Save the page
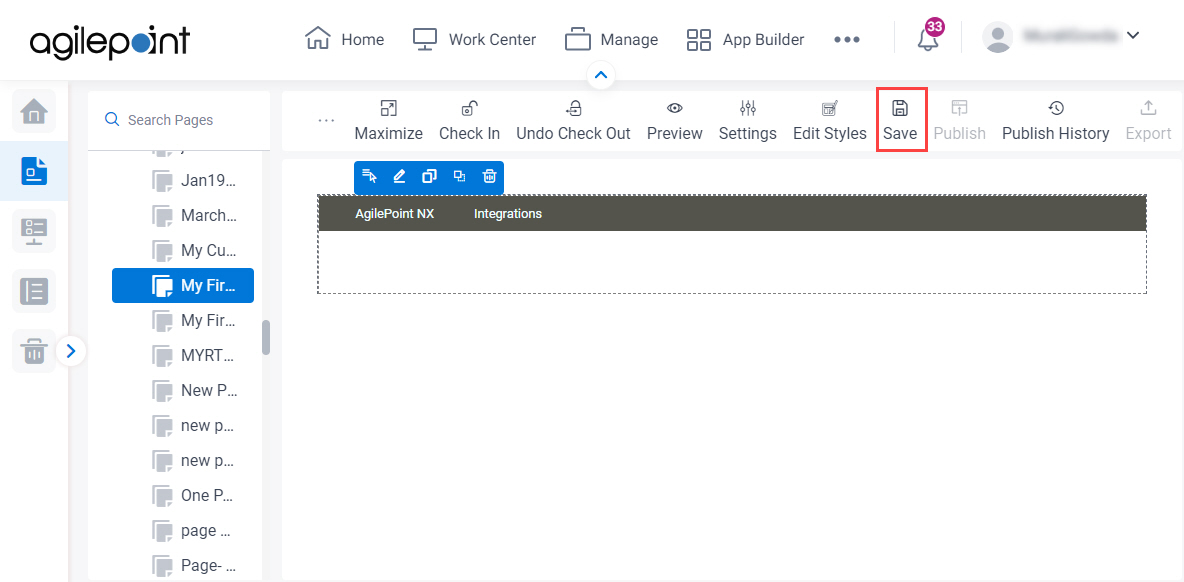This screenshot has width=1184, height=582. [x=900, y=121]
